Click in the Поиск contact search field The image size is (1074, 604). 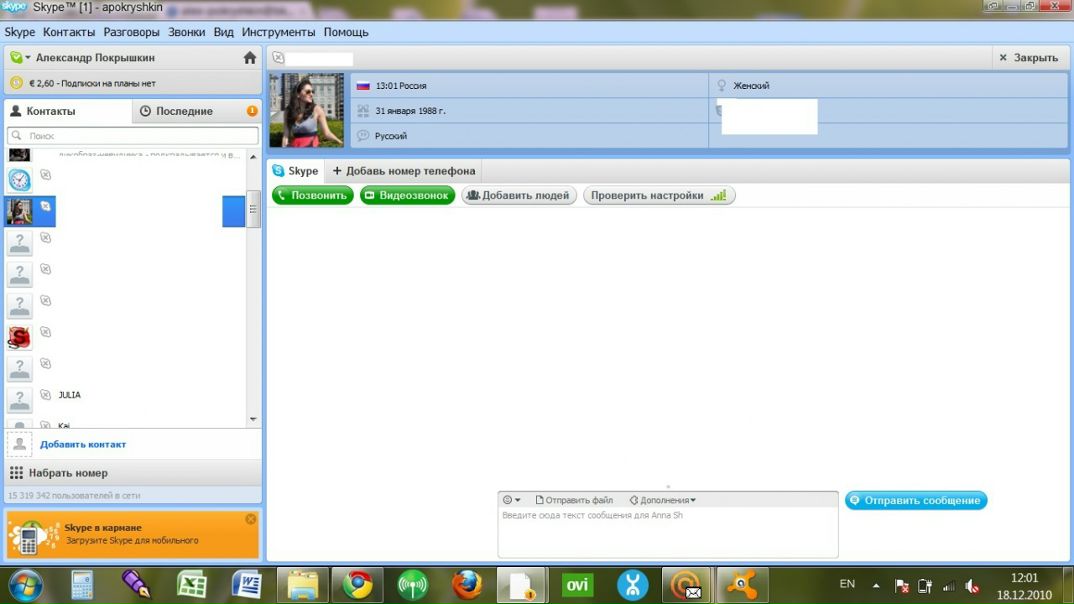tap(133, 136)
